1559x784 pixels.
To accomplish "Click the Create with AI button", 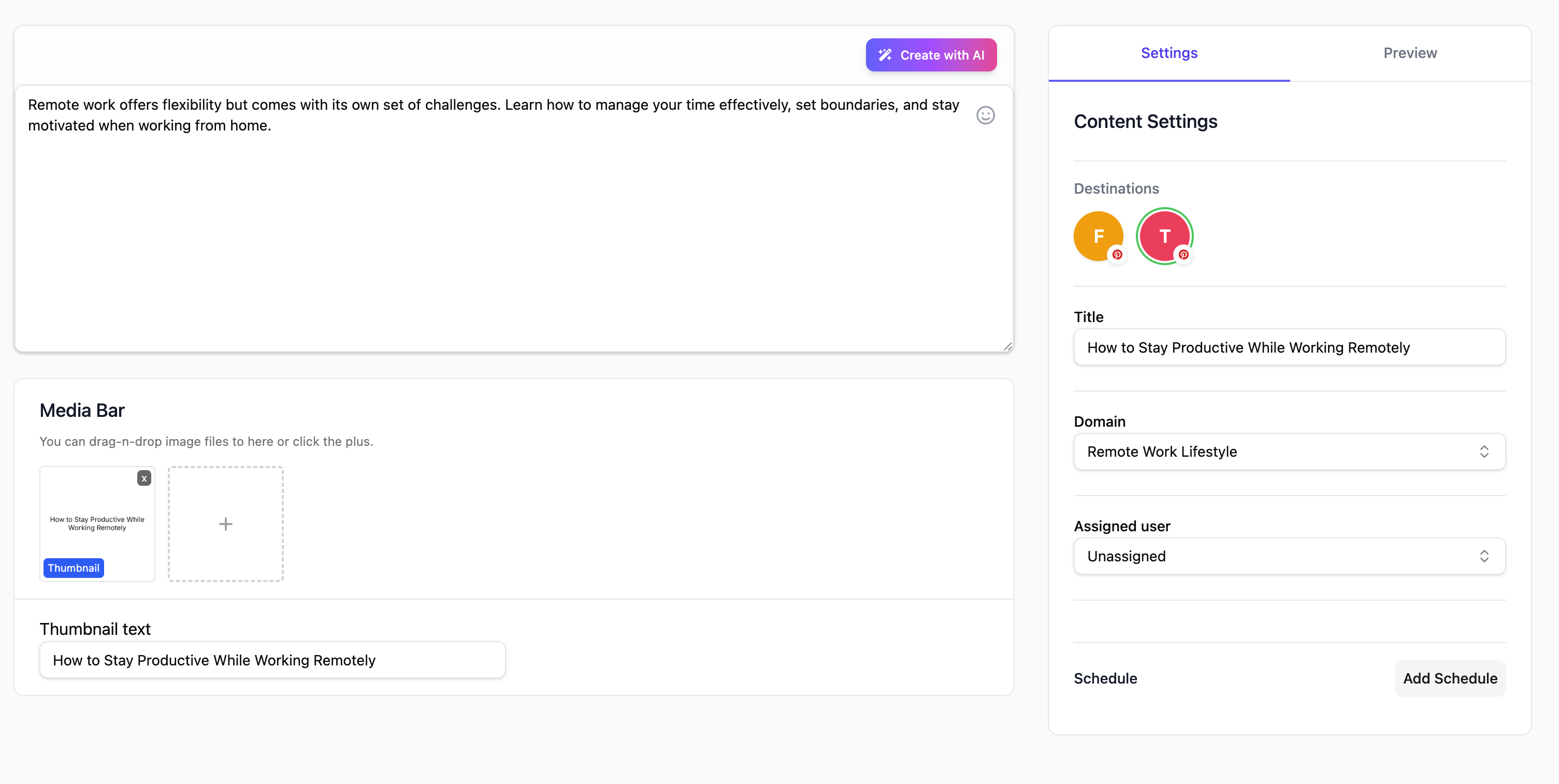I will click(x=931, y=54).
